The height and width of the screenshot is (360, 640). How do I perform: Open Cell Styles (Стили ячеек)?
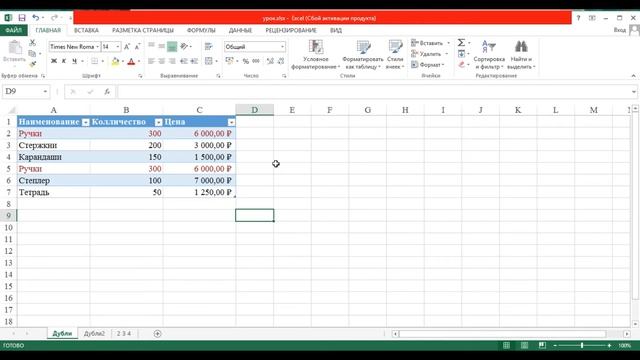point(395,55)
